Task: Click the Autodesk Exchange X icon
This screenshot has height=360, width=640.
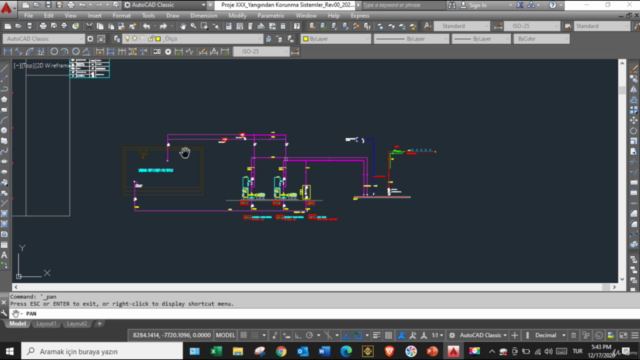Action: pyautogui.click(x=520, y=5)
